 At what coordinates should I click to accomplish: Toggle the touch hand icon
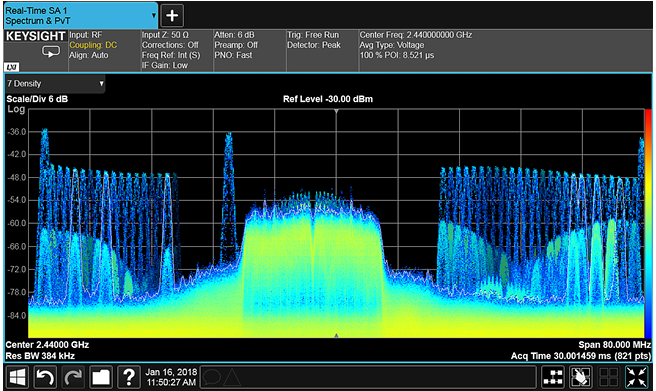581,378
